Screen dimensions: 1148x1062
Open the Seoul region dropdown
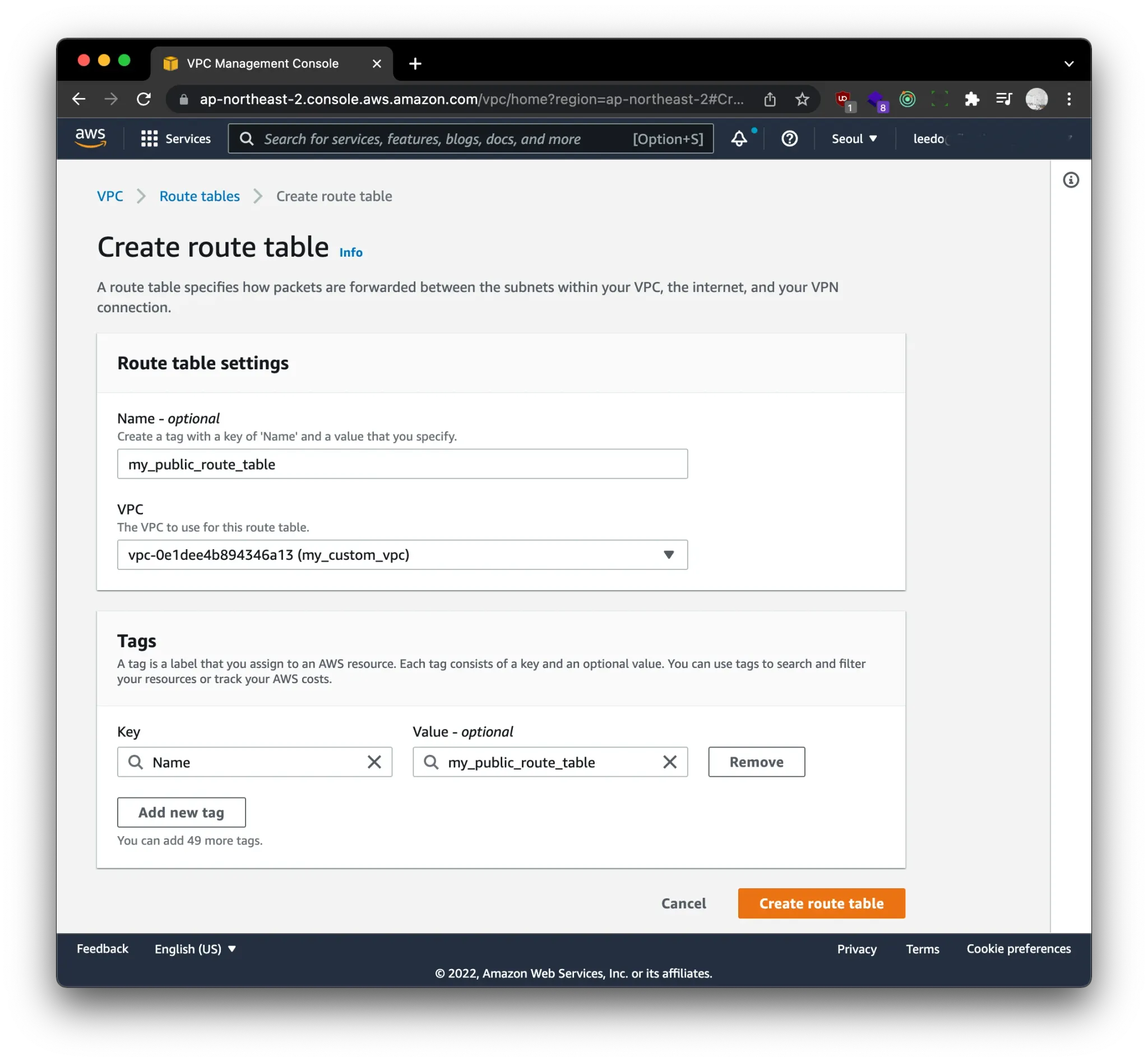854,138
